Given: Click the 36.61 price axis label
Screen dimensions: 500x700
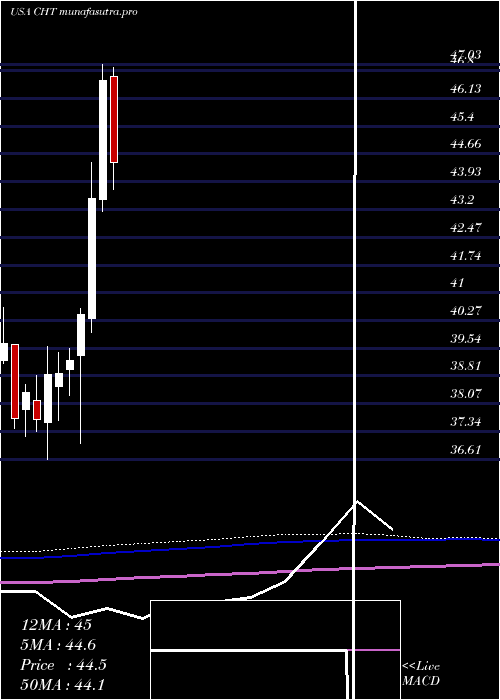Looking at the screenshot, I should coord(466,450).
